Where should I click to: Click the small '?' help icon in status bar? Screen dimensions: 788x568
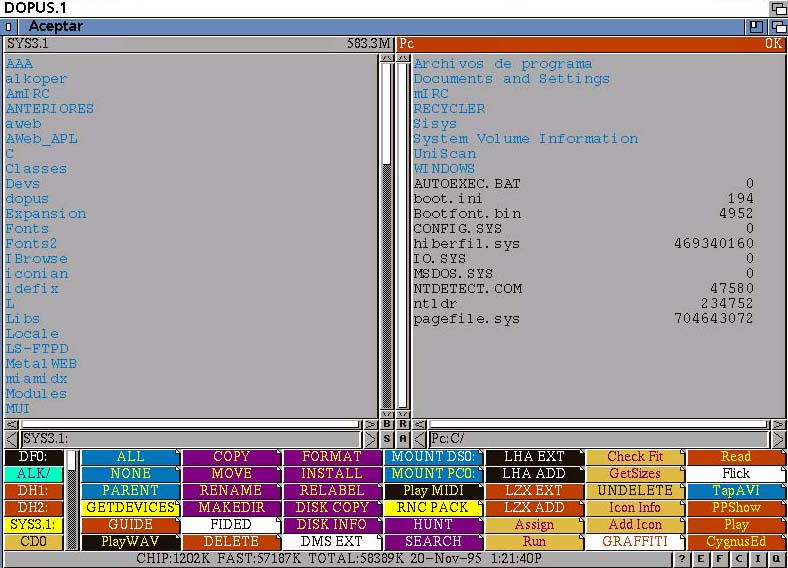[x=683, y=559]
